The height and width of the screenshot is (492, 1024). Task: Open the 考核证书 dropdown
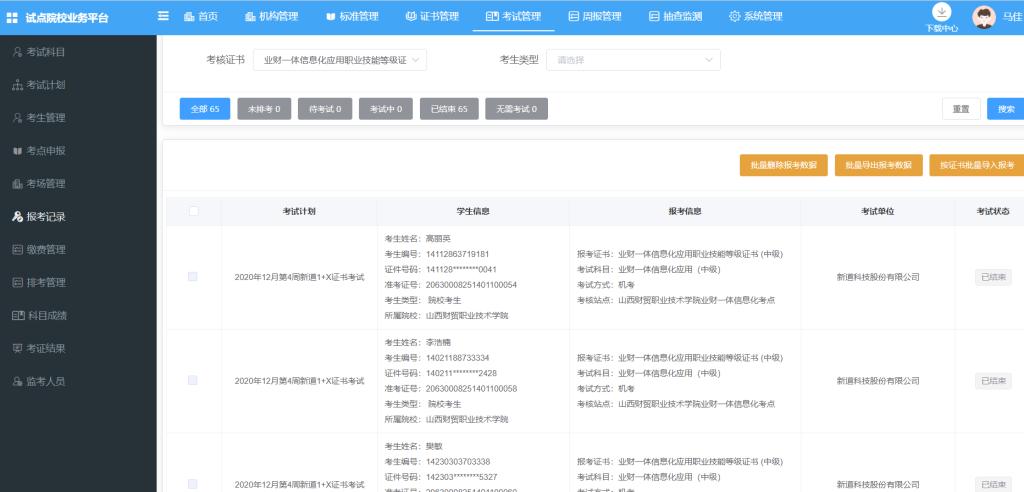pyautogui.click(x=340, y=60)
